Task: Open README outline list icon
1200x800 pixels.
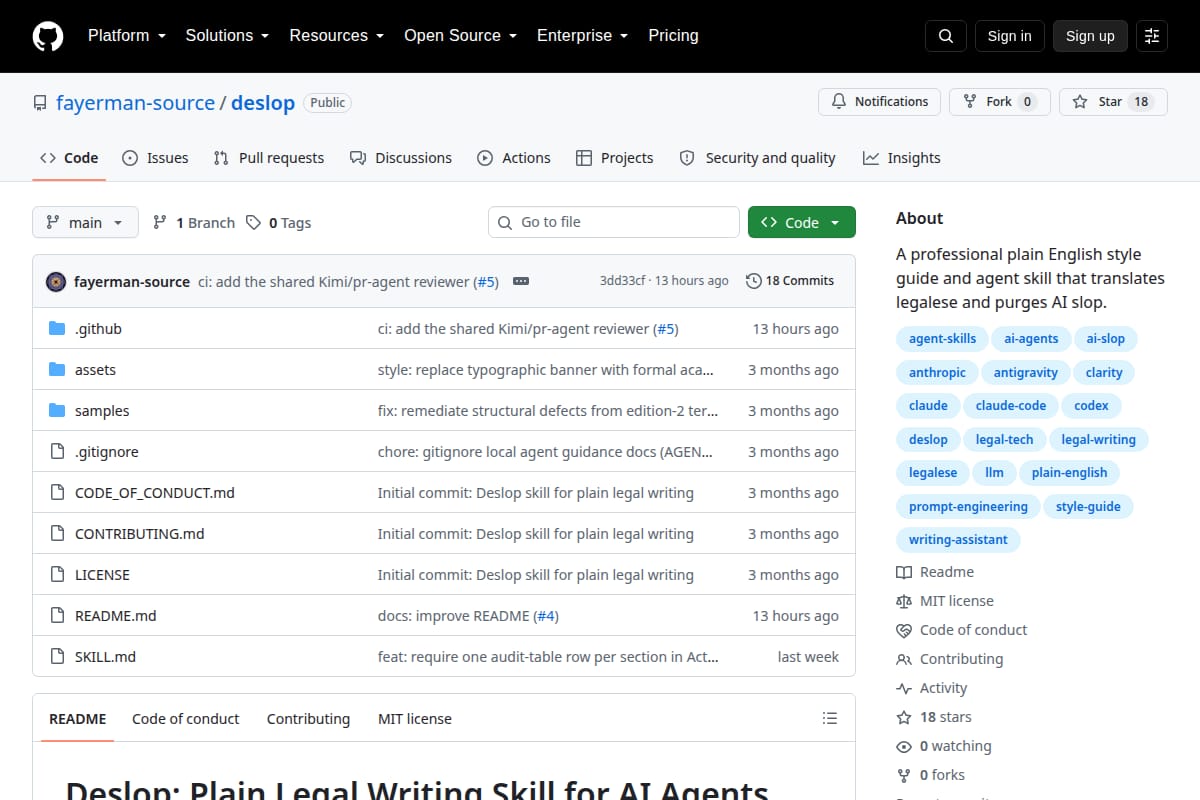Action: coord(829,718)
